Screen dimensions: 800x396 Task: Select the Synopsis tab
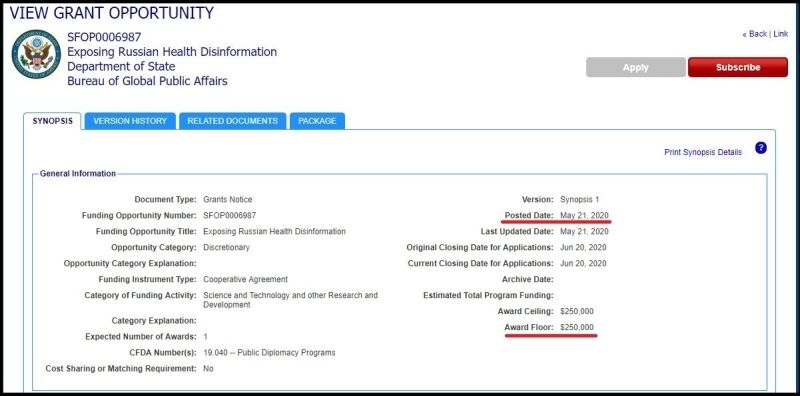[53, 121]
